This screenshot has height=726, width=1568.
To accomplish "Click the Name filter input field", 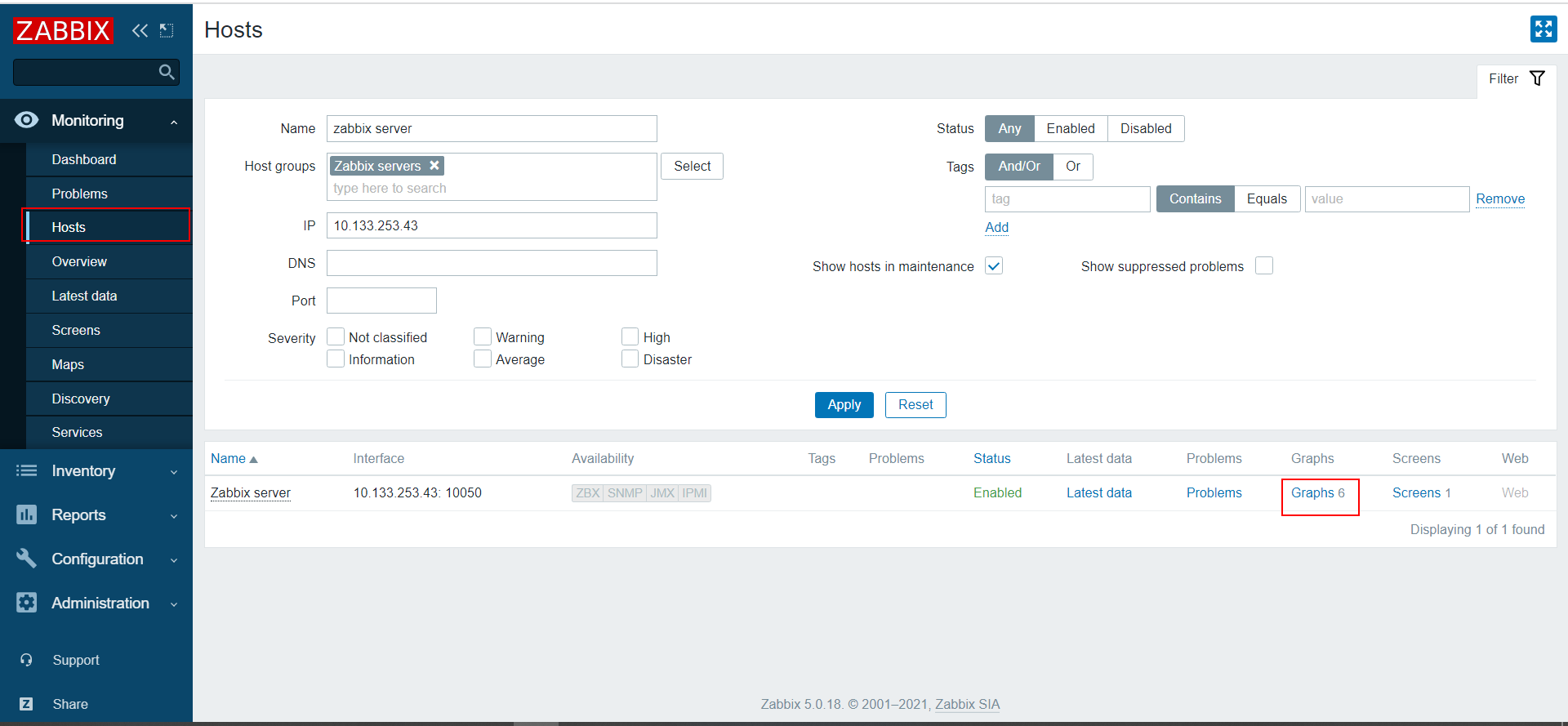I will tap(492, 128).
